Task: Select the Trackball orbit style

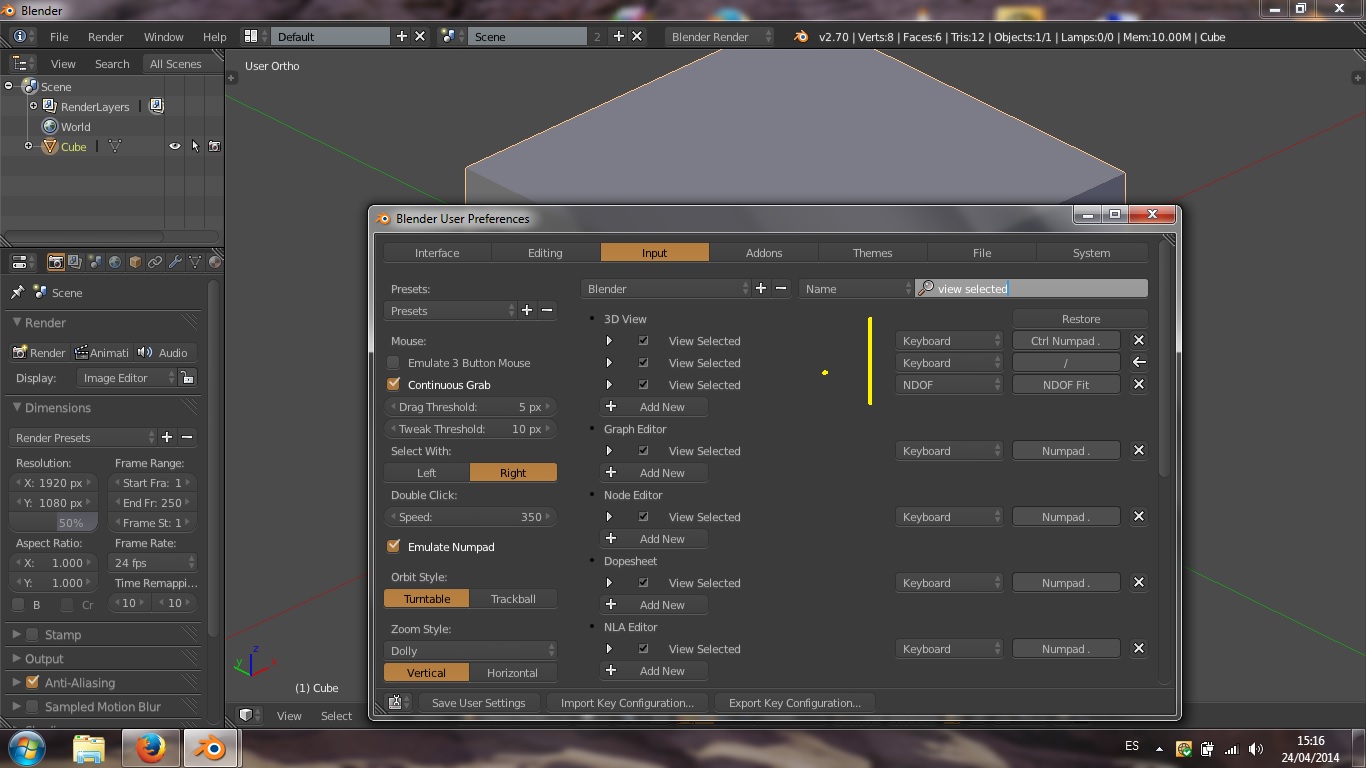Action: [513, 598]
